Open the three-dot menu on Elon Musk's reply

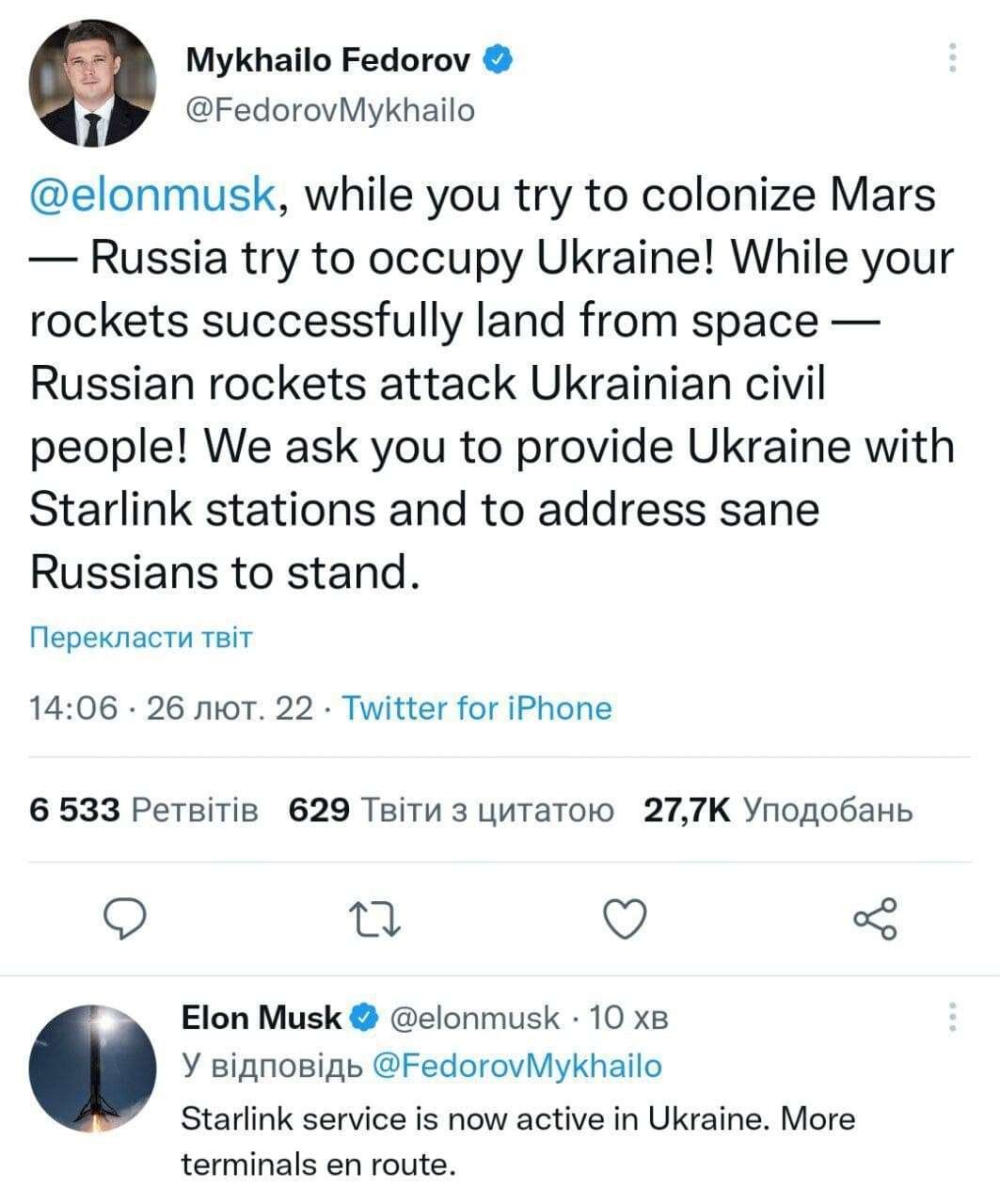pos(952,1017)
